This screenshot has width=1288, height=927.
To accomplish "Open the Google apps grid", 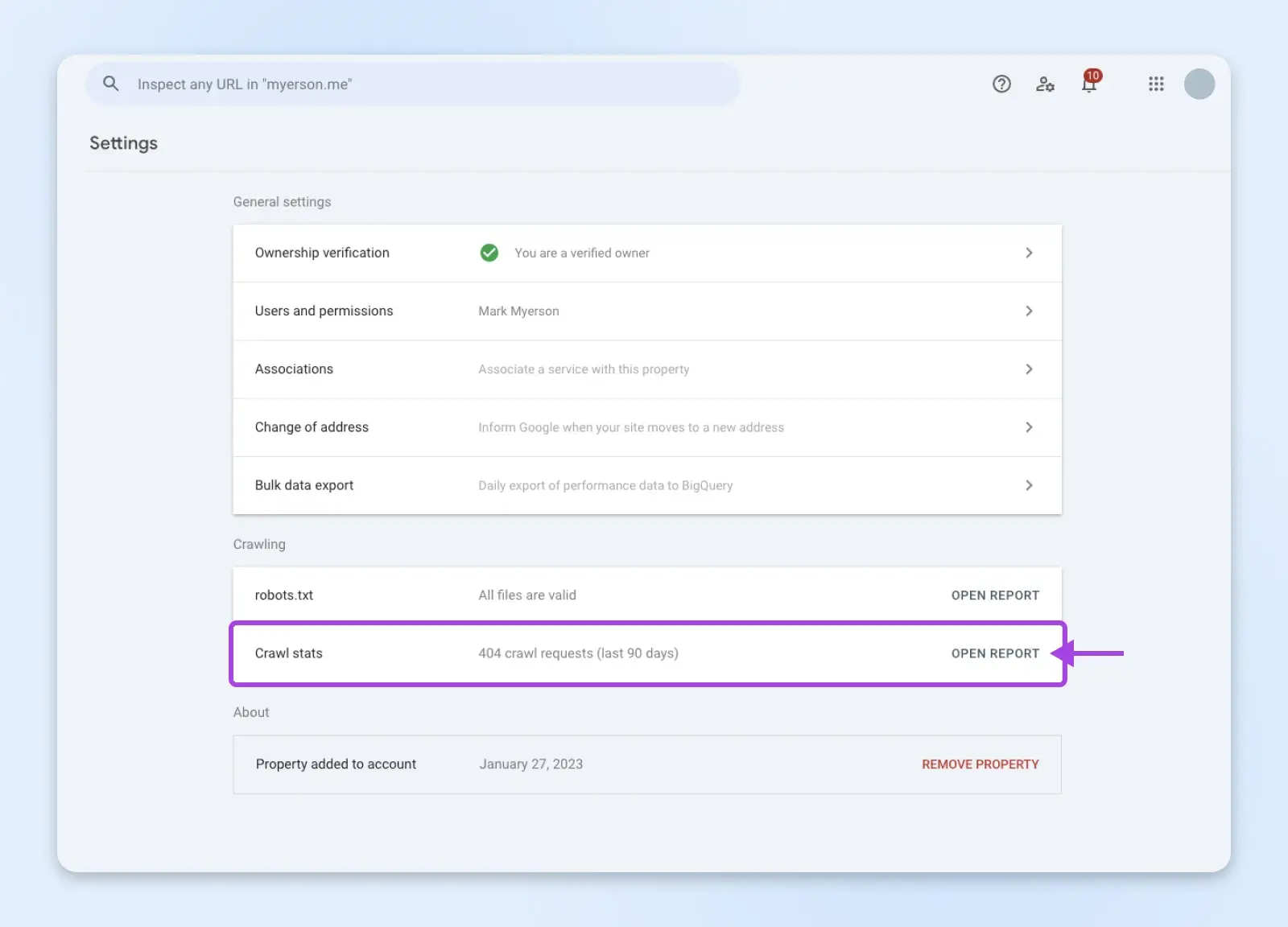I will click(x=1156, y=84).
